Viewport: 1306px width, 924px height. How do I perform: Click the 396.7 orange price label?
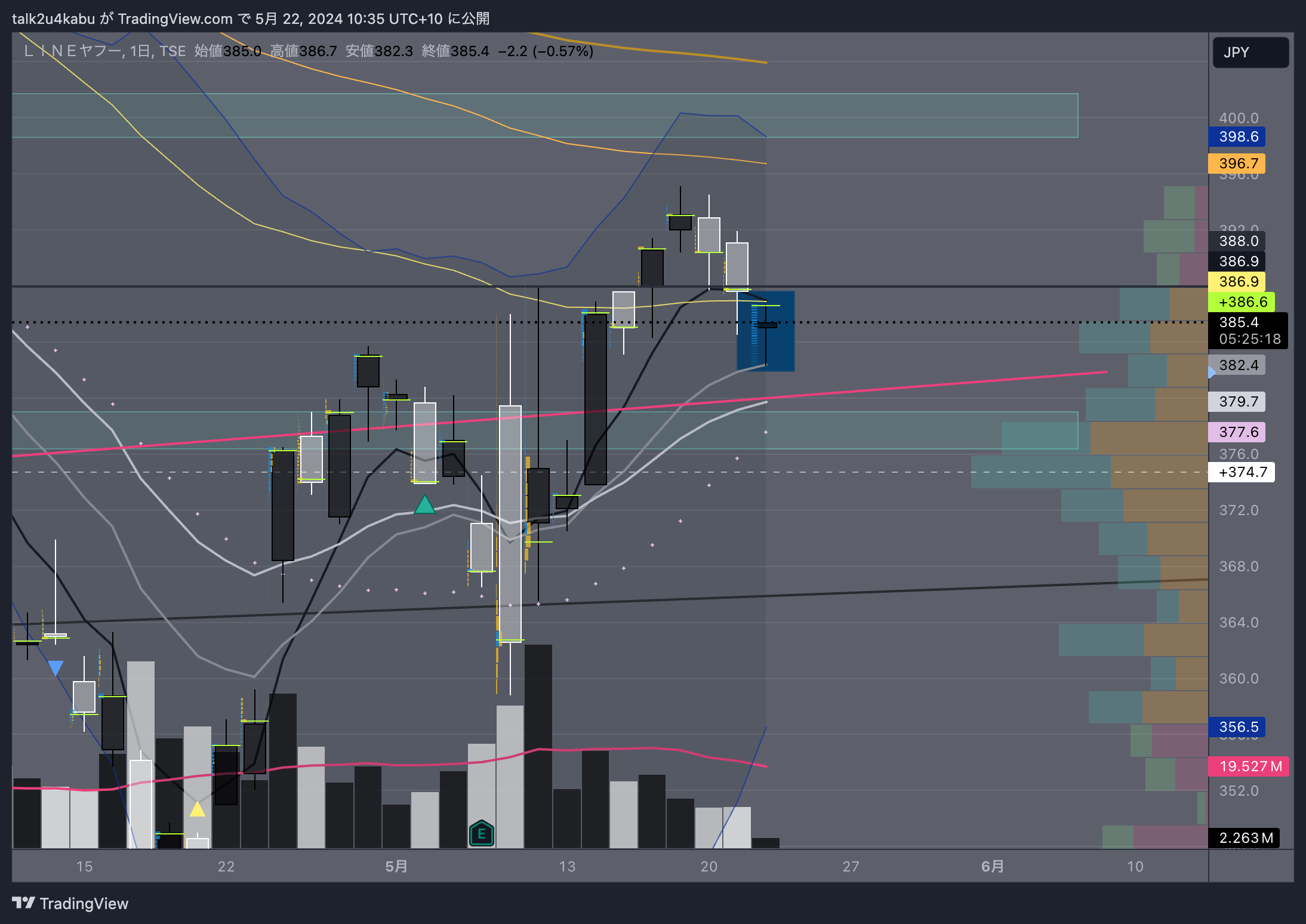click(1237, 164)
